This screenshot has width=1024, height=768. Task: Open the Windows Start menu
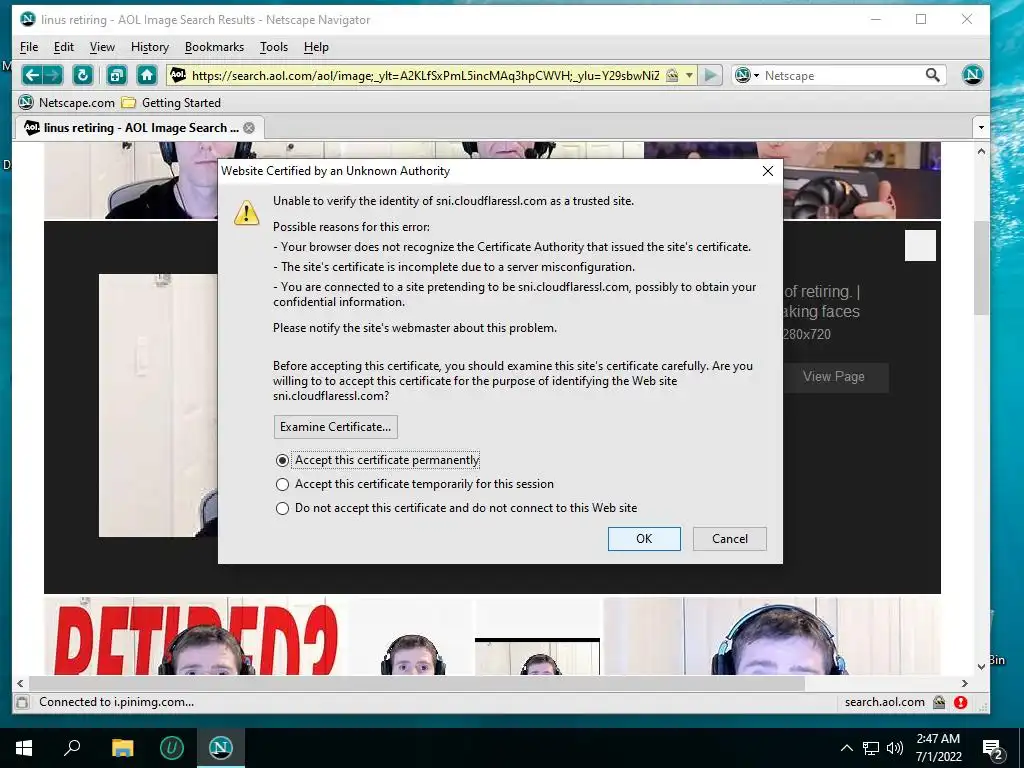point(24,748)
